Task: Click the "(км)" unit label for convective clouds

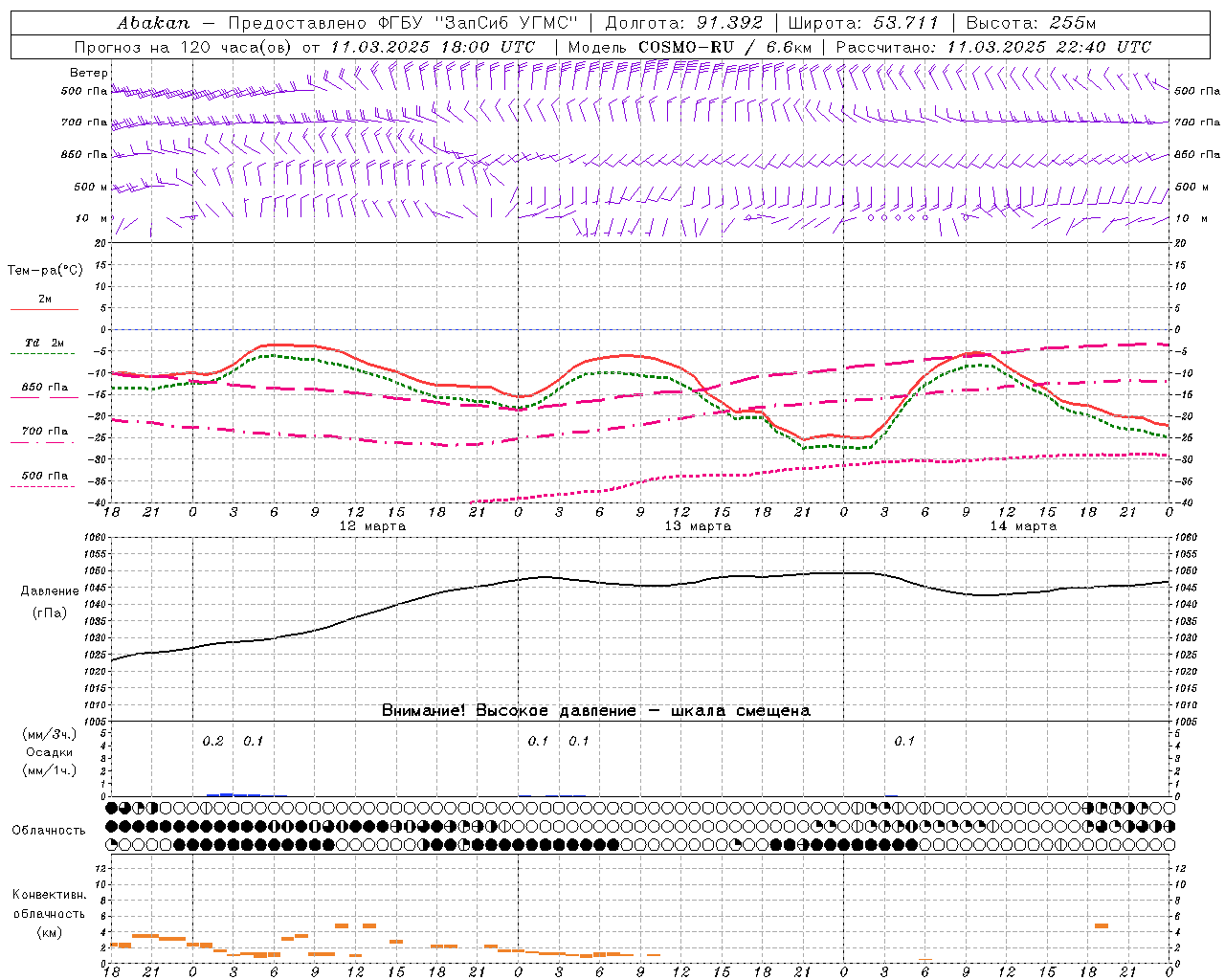Action: 49,932
